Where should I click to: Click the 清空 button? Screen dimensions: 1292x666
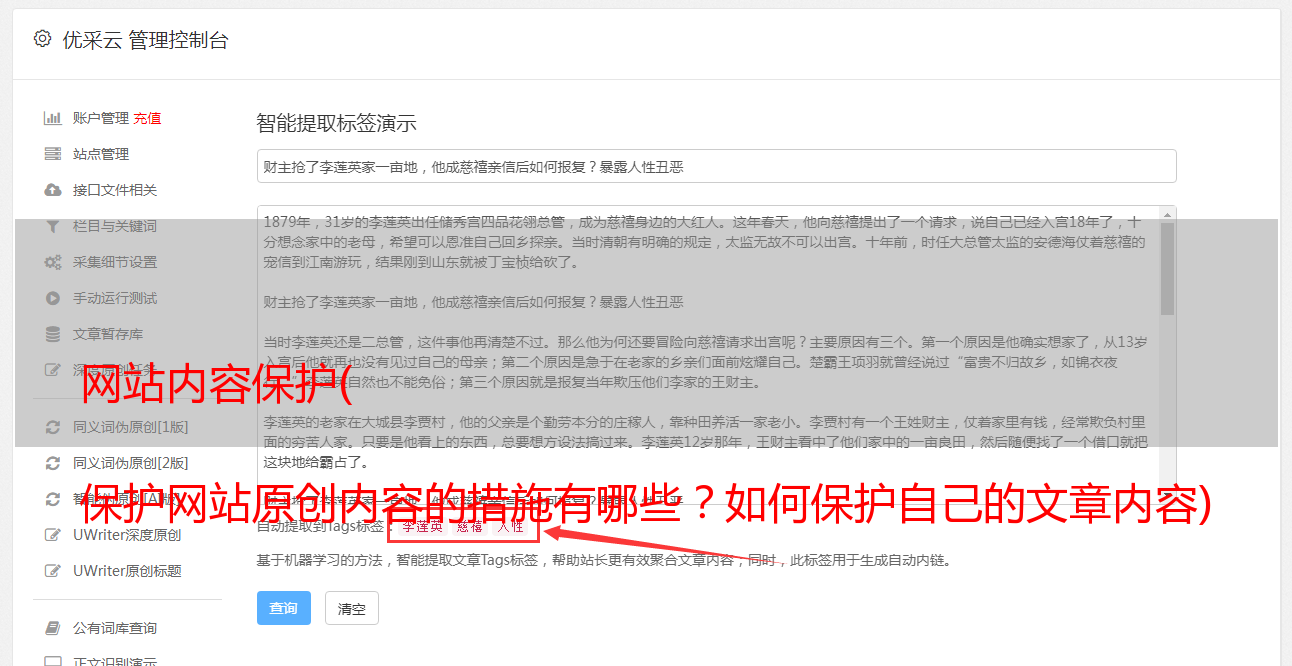pyautogui.click(x=352, y=608)
